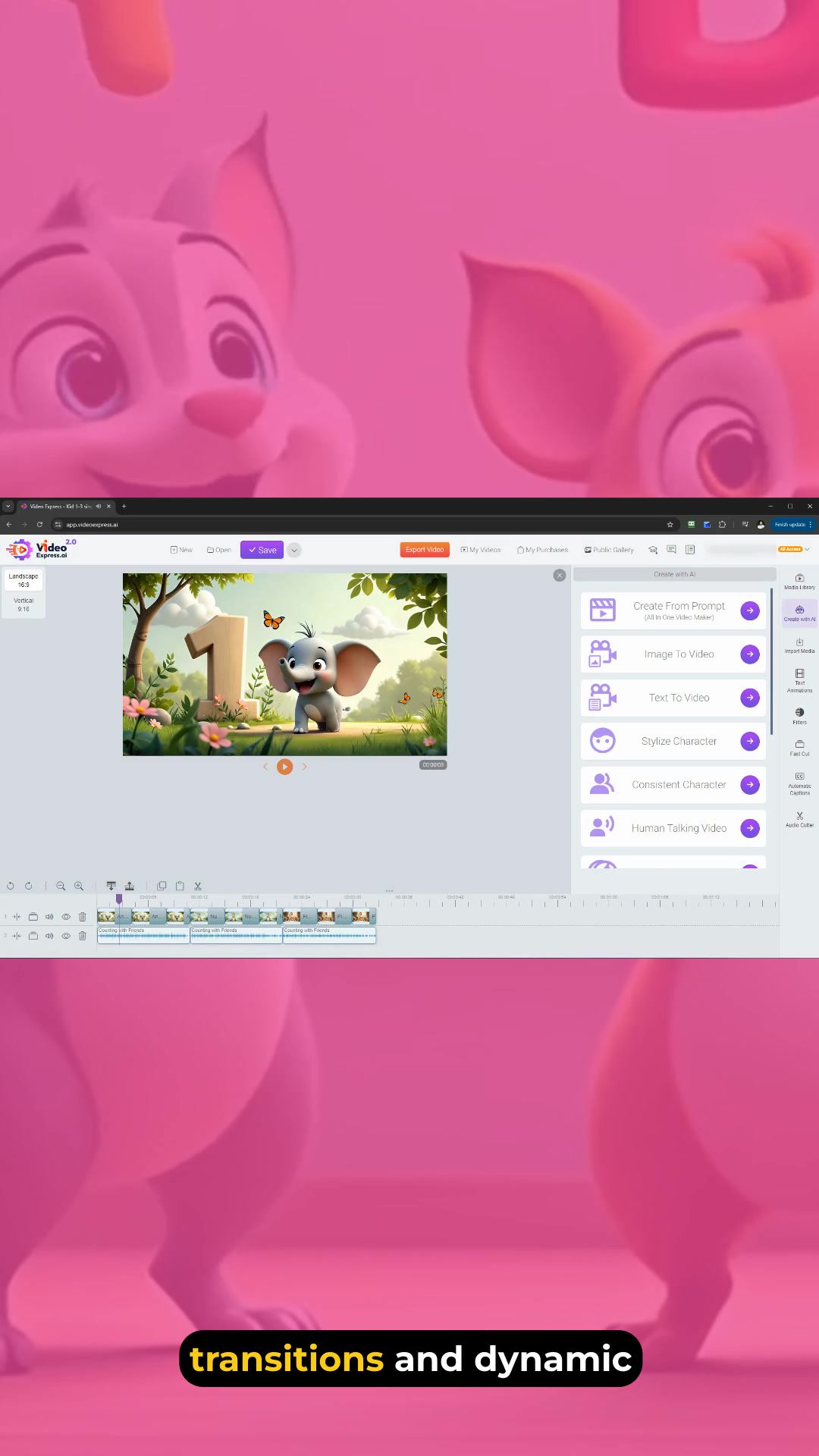Click split icon on track 2
Viewport: 819px width, 1456px height.
click(17, 936)
